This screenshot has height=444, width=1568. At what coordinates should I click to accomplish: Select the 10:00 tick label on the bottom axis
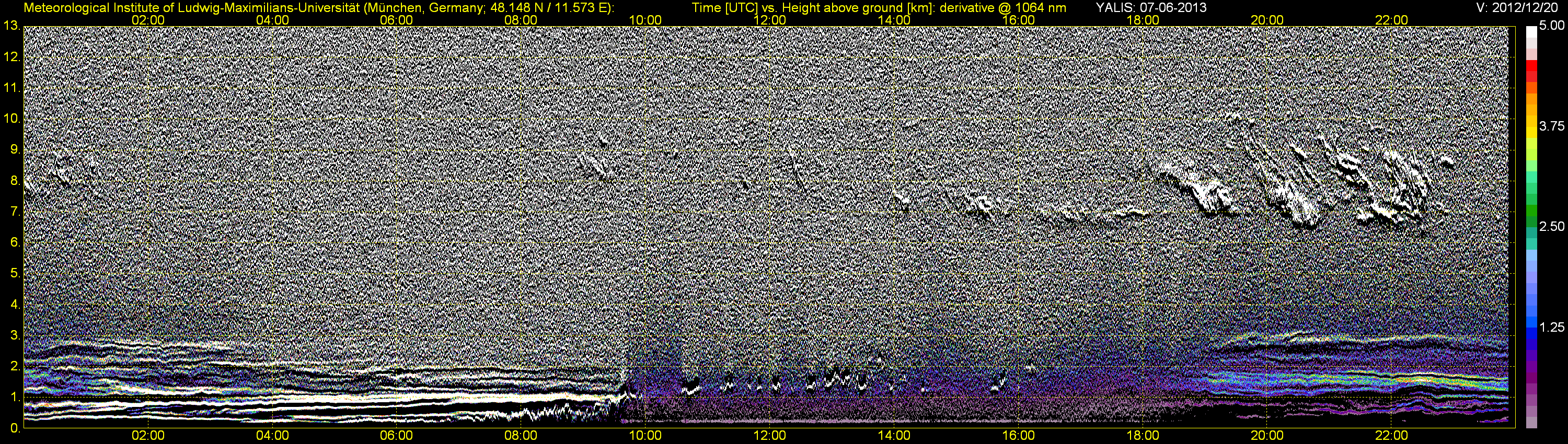pyautogui.click(x=645, y=436)
